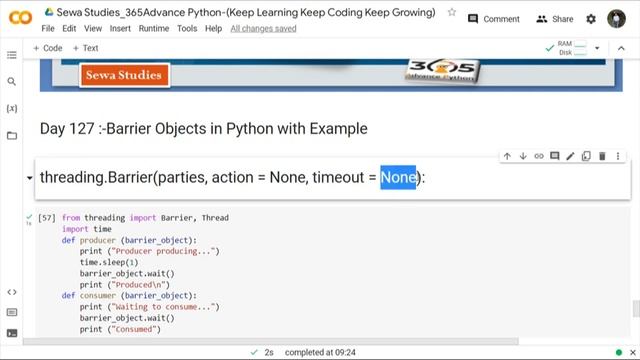Click the def consumer line
This screenshot has width=640, height=360.
point(129,296)
